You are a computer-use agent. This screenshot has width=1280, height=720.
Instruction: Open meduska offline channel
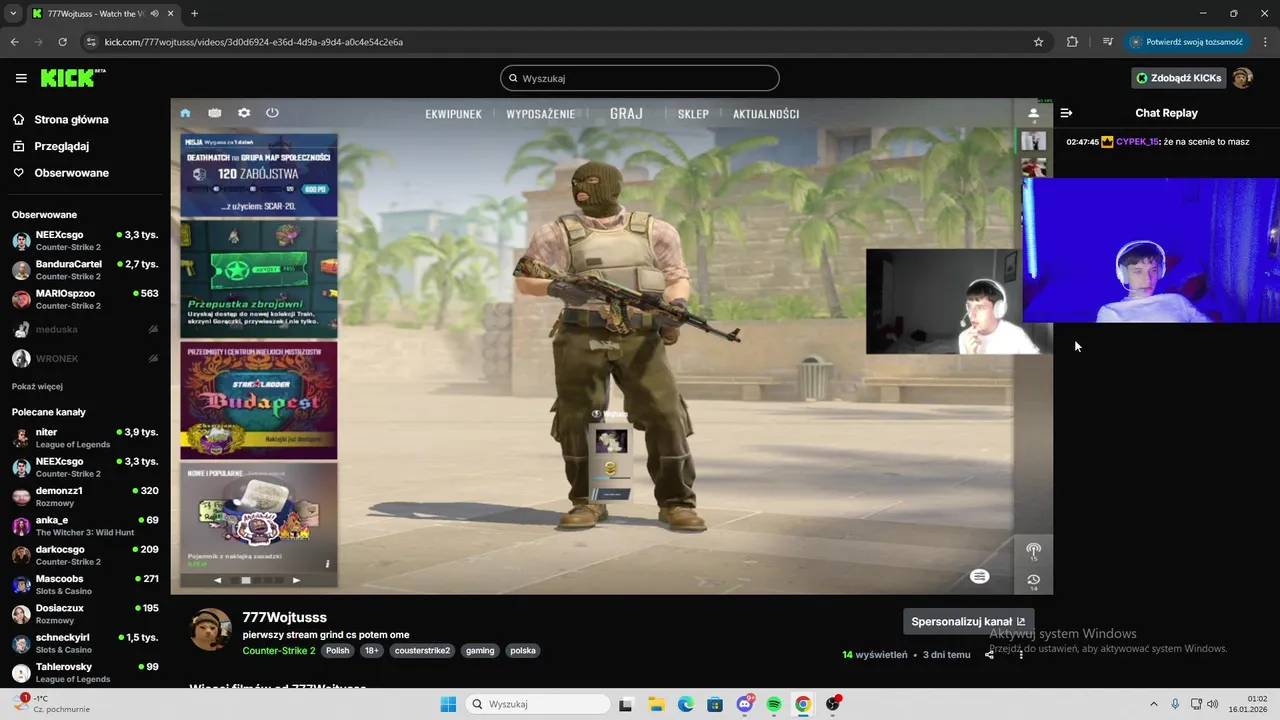85,329
